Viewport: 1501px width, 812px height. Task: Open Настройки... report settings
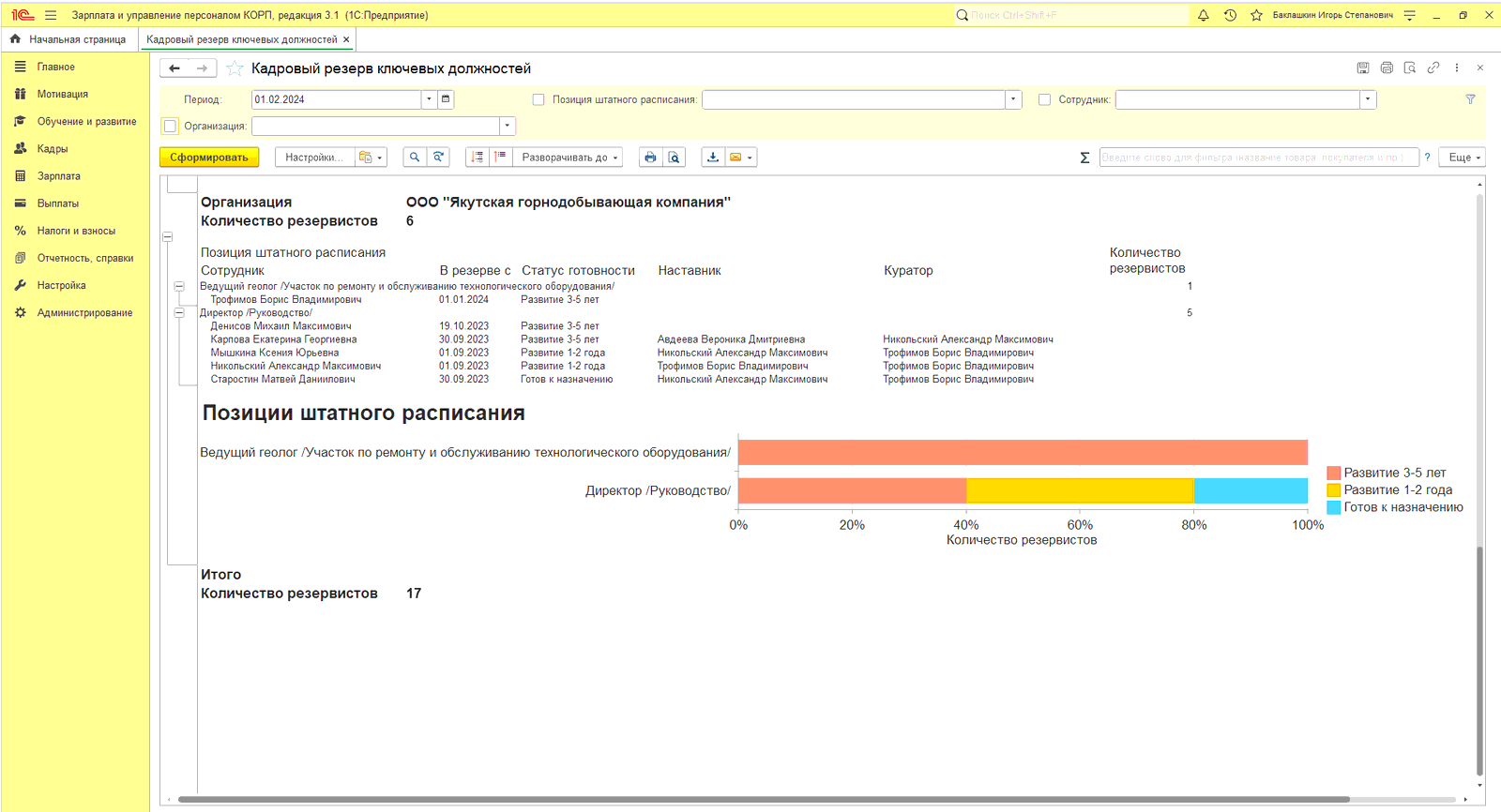(314, 158)
